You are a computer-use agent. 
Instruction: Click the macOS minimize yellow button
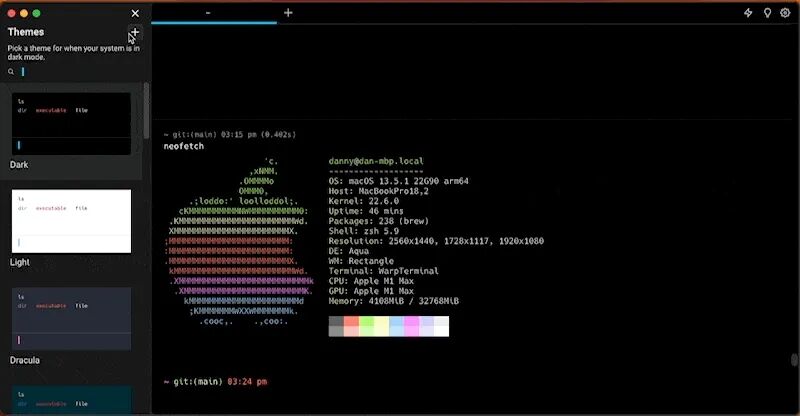(x=24, y=13)
